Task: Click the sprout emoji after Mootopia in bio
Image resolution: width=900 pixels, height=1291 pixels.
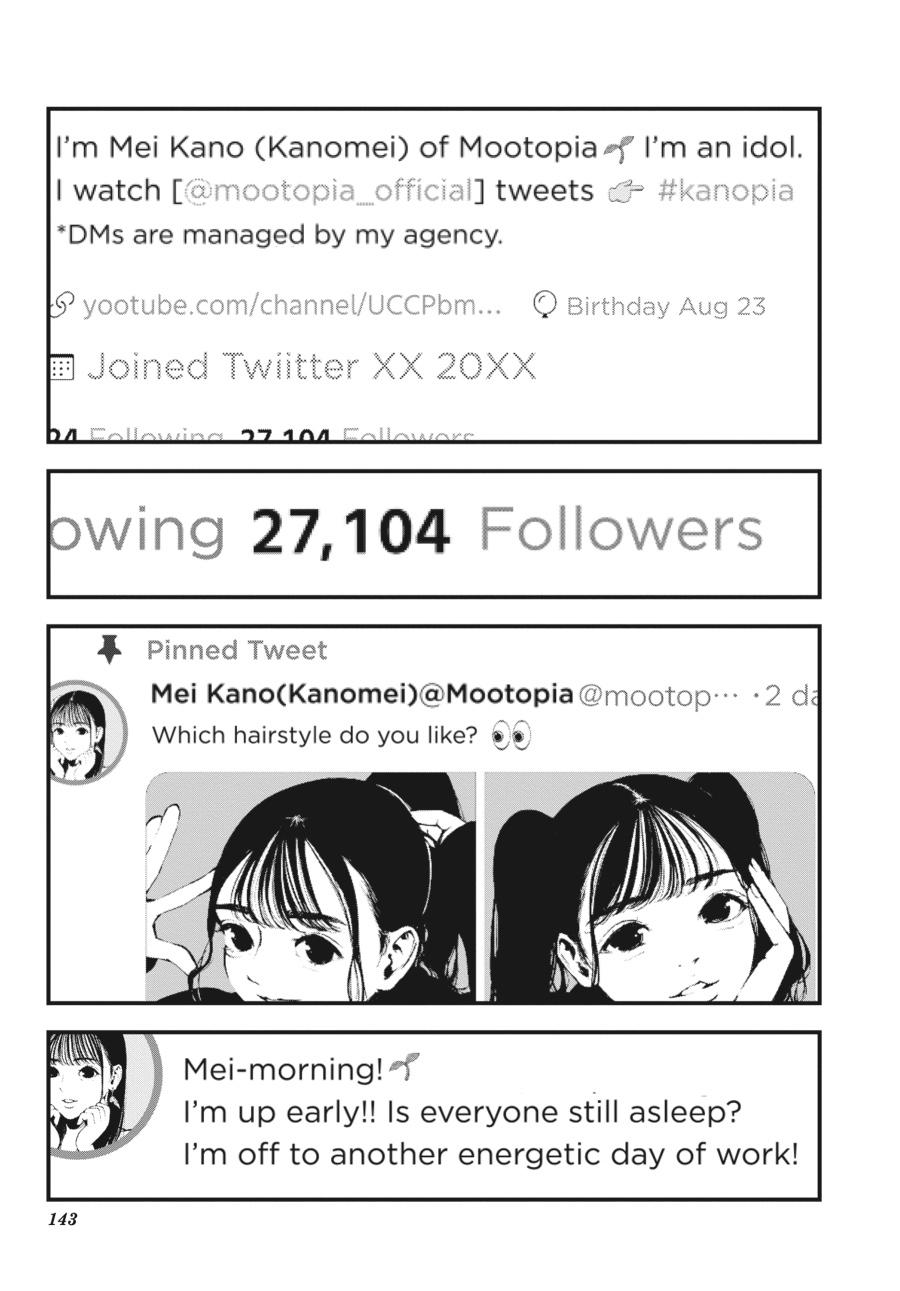Action: click(x=619, y=149)
